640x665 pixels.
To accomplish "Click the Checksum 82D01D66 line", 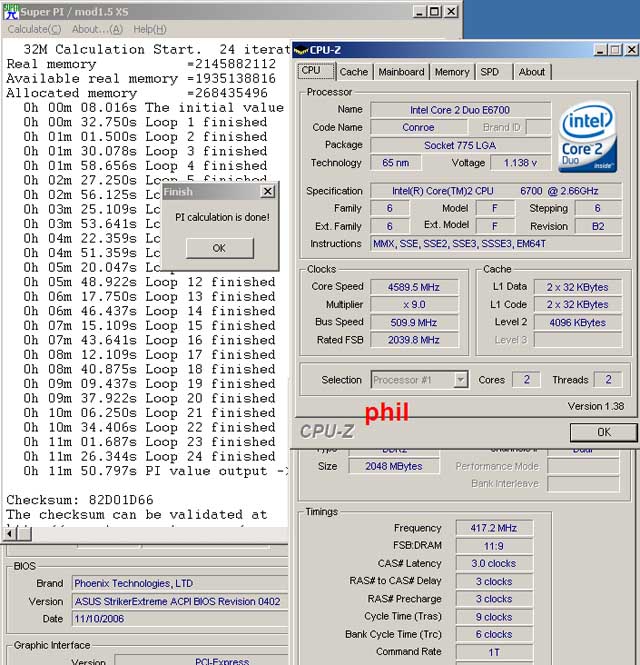I will click(x=80, y=500).
